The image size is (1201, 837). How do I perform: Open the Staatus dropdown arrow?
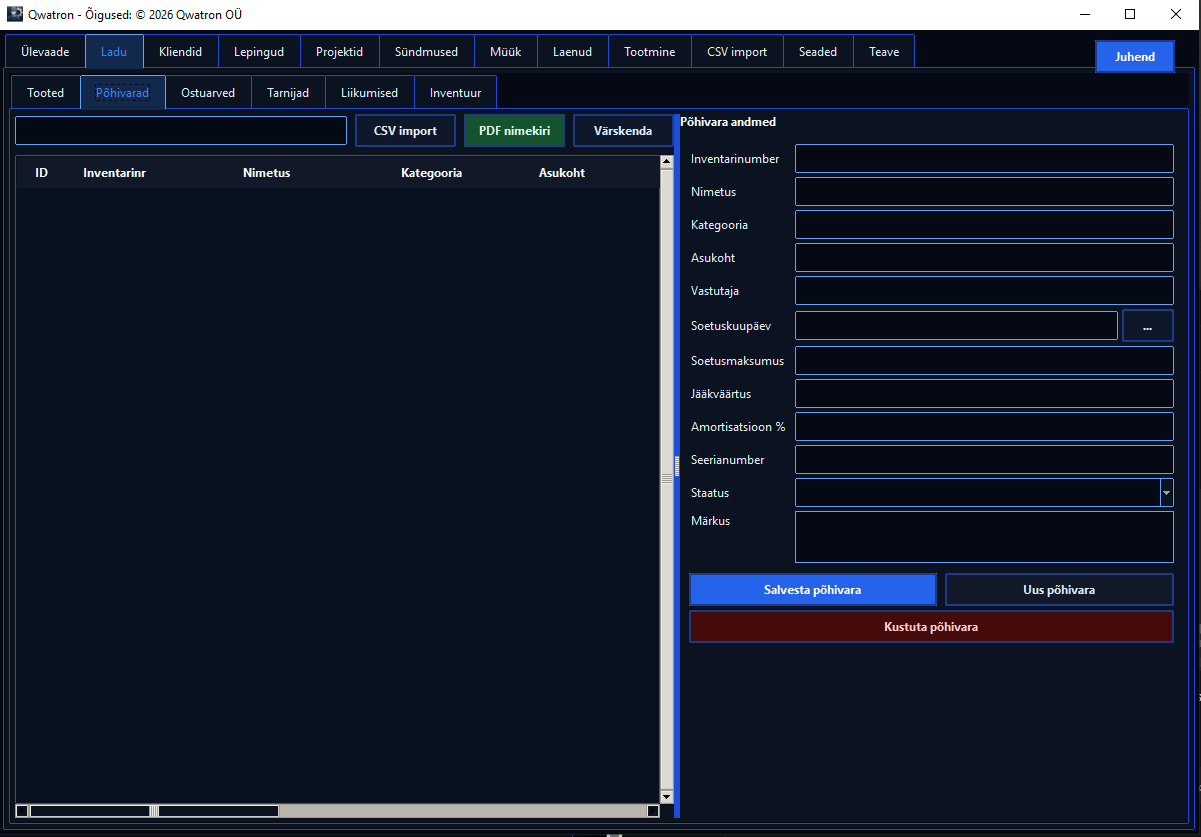(x=1166, y=493)
